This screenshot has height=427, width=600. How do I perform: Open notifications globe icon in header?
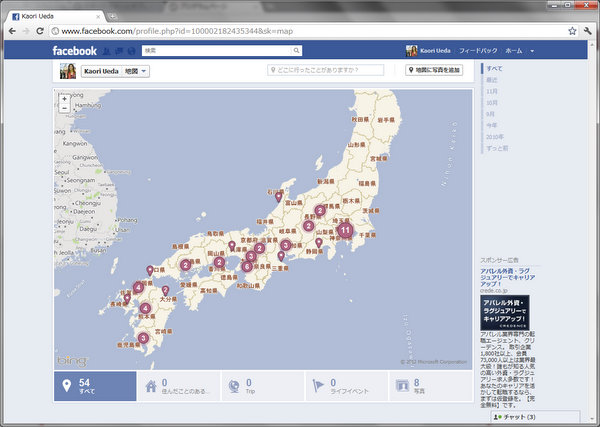coord(131,51)
